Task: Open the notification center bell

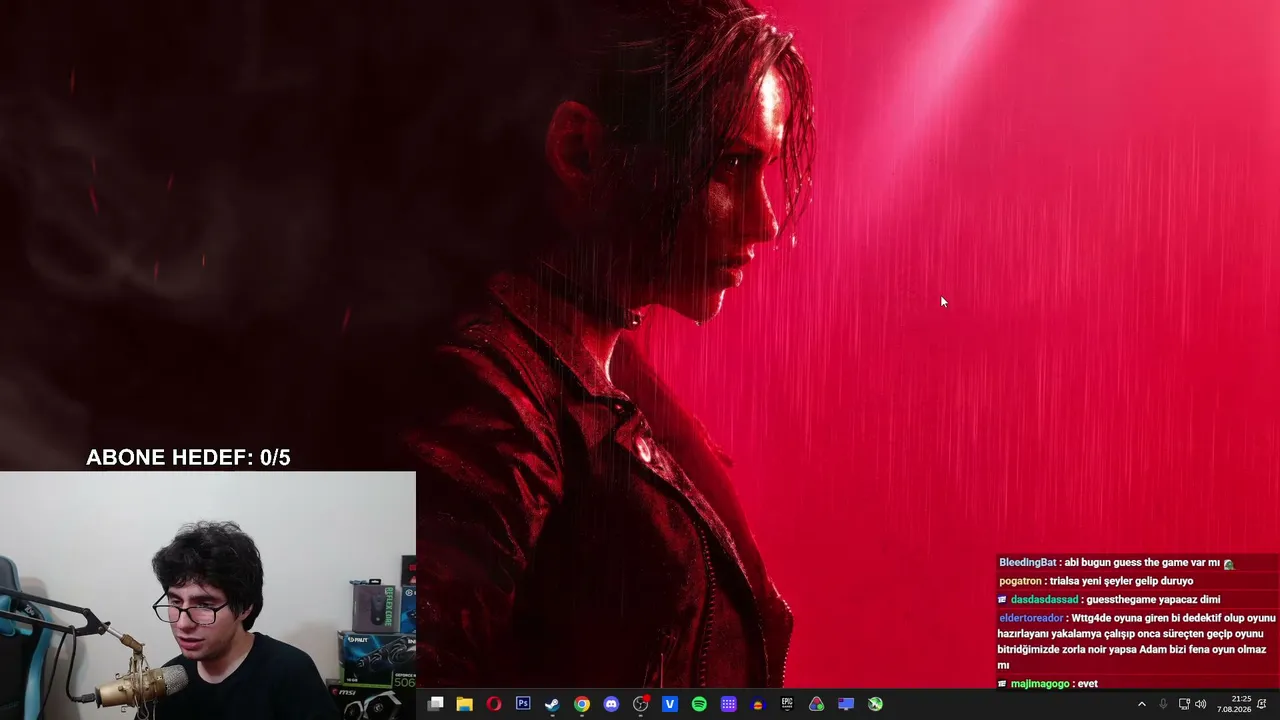Action: 1263,704
